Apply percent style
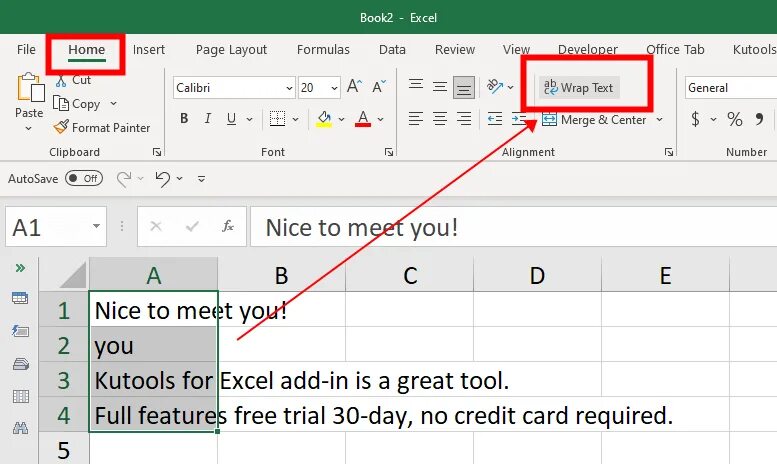 (x=734, y=119)
